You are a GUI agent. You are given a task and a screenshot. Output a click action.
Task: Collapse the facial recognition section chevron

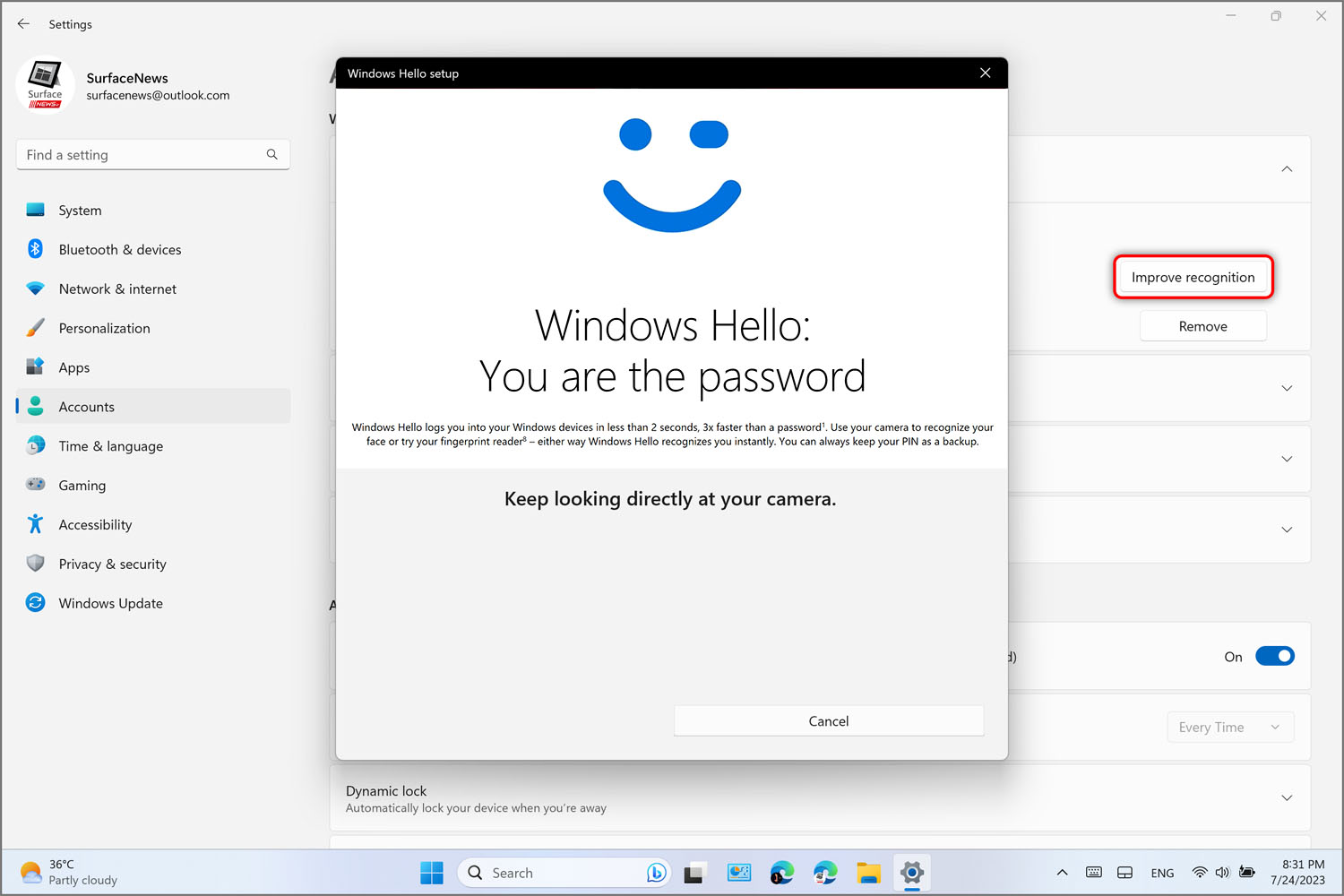[1287, 169]
